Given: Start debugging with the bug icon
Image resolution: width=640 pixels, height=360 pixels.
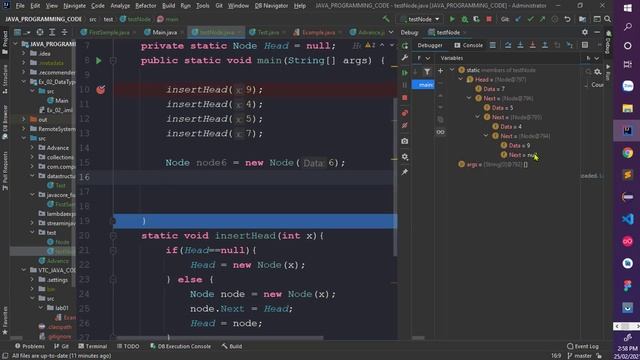Looking at the screenshot, I should [464, 19].
